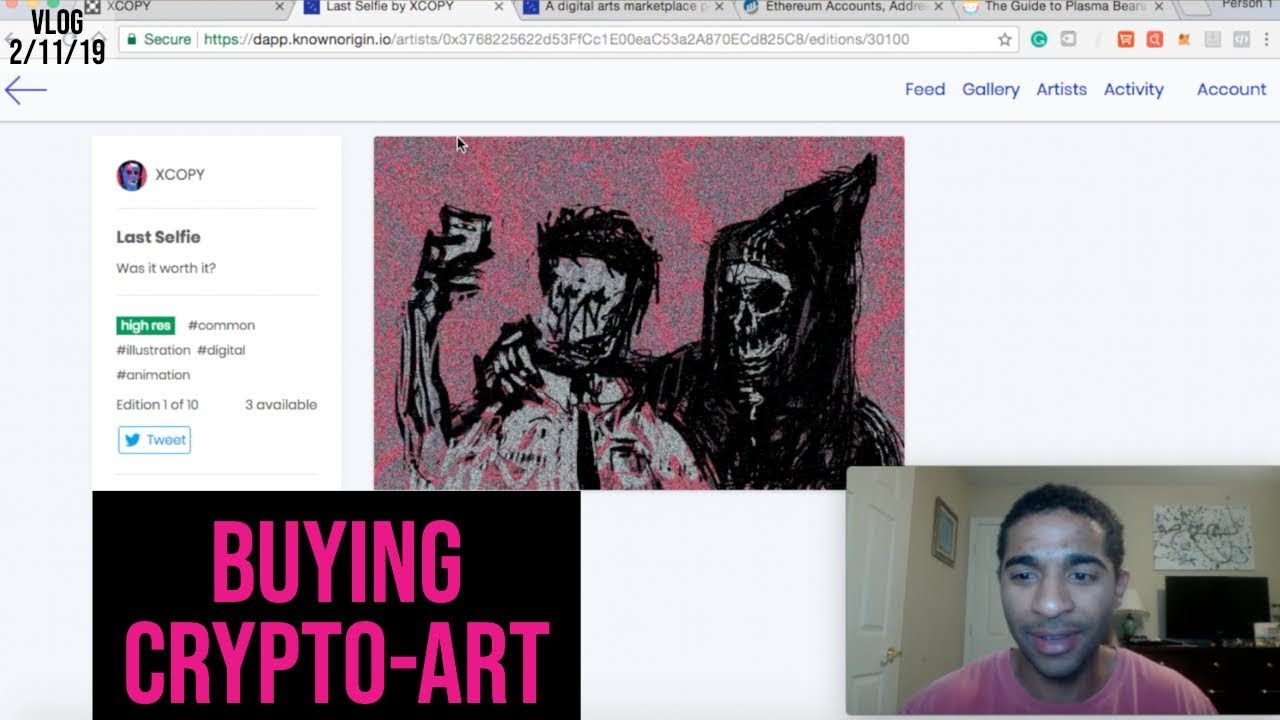Click the #digital tag
1280x720 pixels.
pyautogui.click(x=221, y=350)
